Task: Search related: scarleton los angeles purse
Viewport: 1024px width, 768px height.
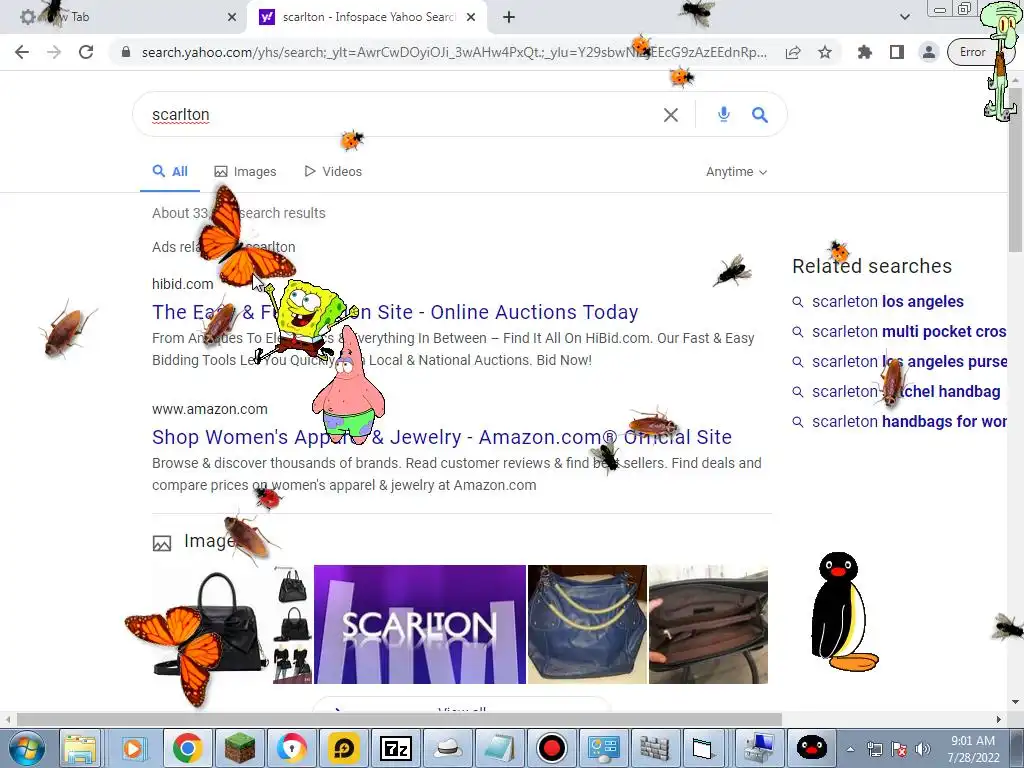Action: [908, 362]
